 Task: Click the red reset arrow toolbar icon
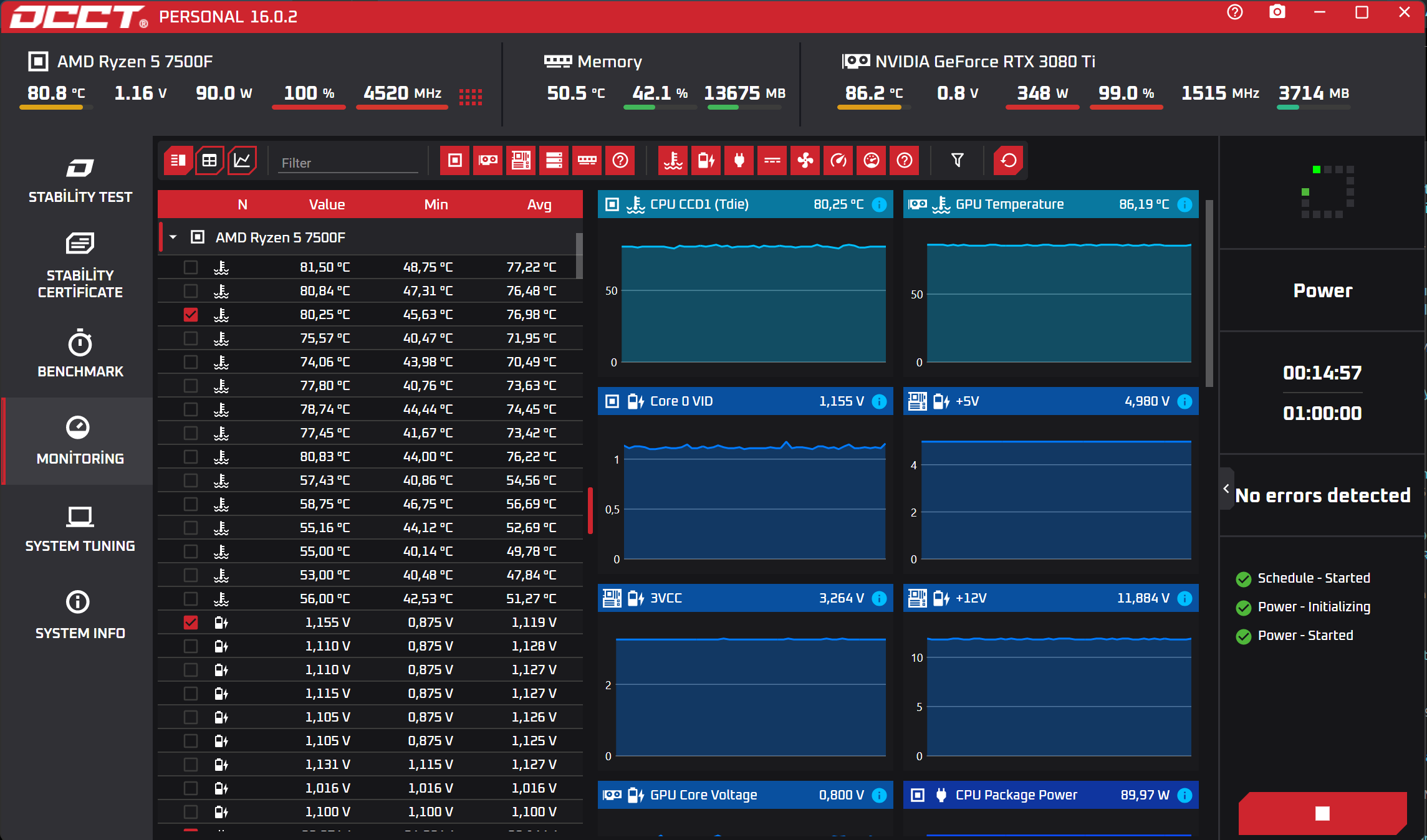click(1009, 161)
